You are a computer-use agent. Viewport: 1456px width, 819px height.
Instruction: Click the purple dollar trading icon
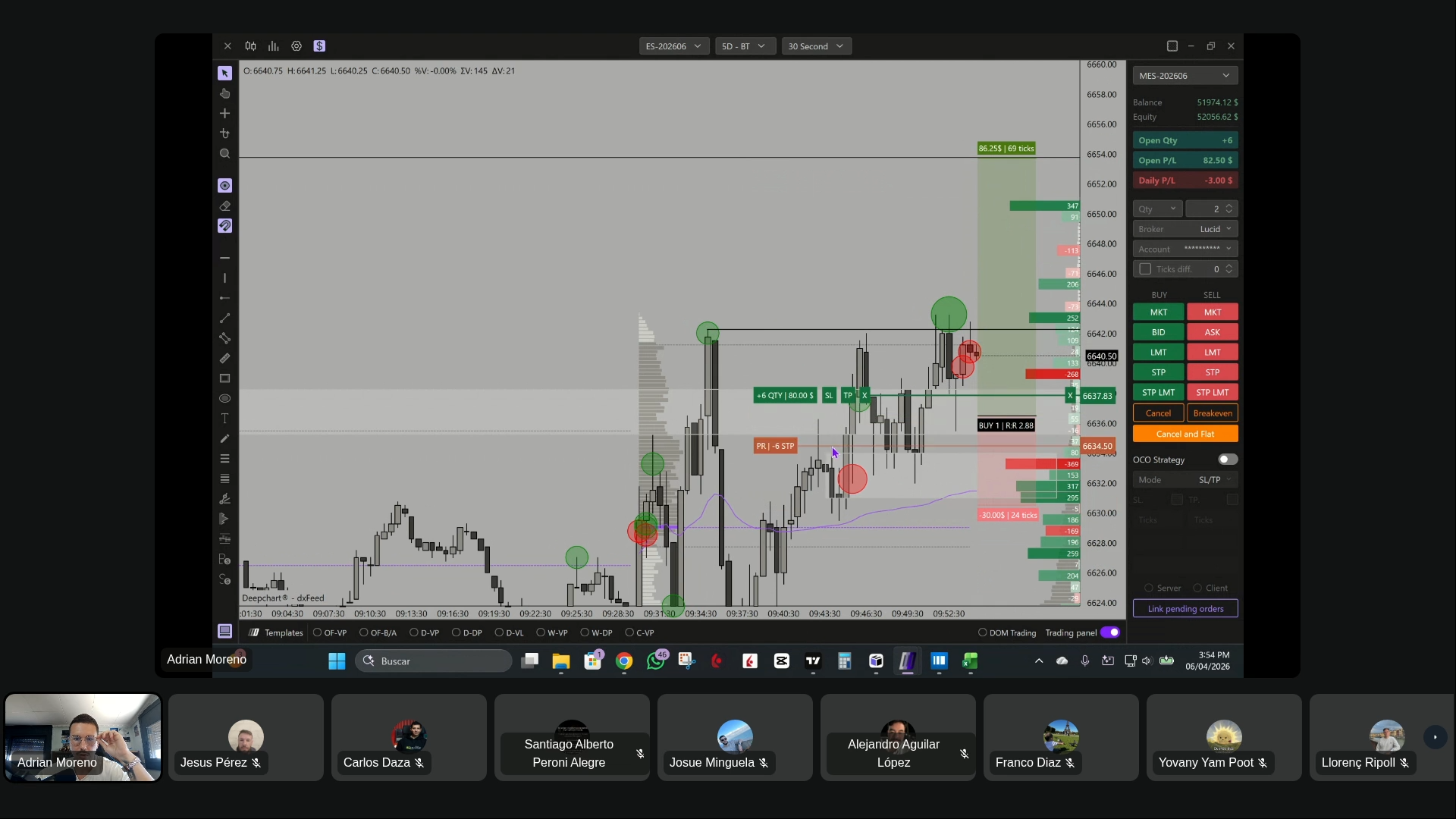[x=319, y=46]
